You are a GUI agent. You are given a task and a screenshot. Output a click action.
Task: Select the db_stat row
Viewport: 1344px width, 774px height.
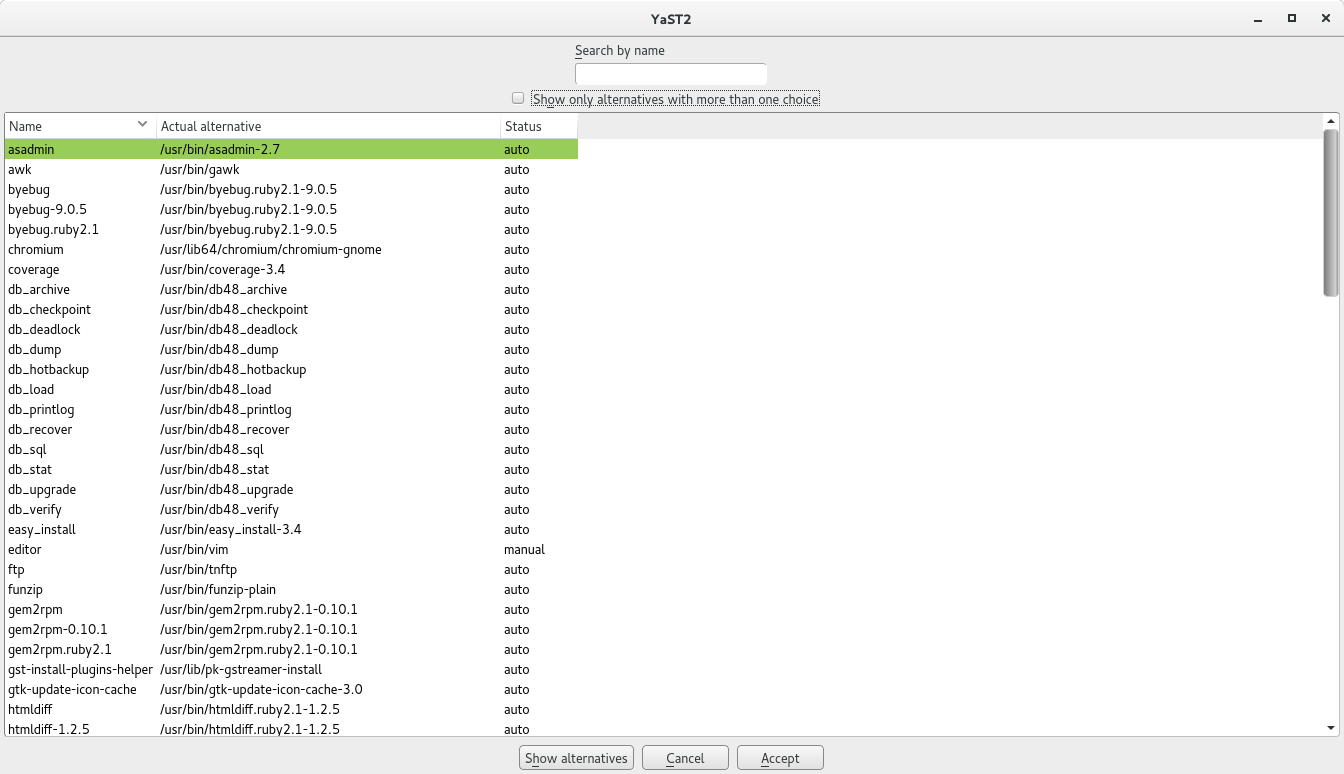point(291,469)
